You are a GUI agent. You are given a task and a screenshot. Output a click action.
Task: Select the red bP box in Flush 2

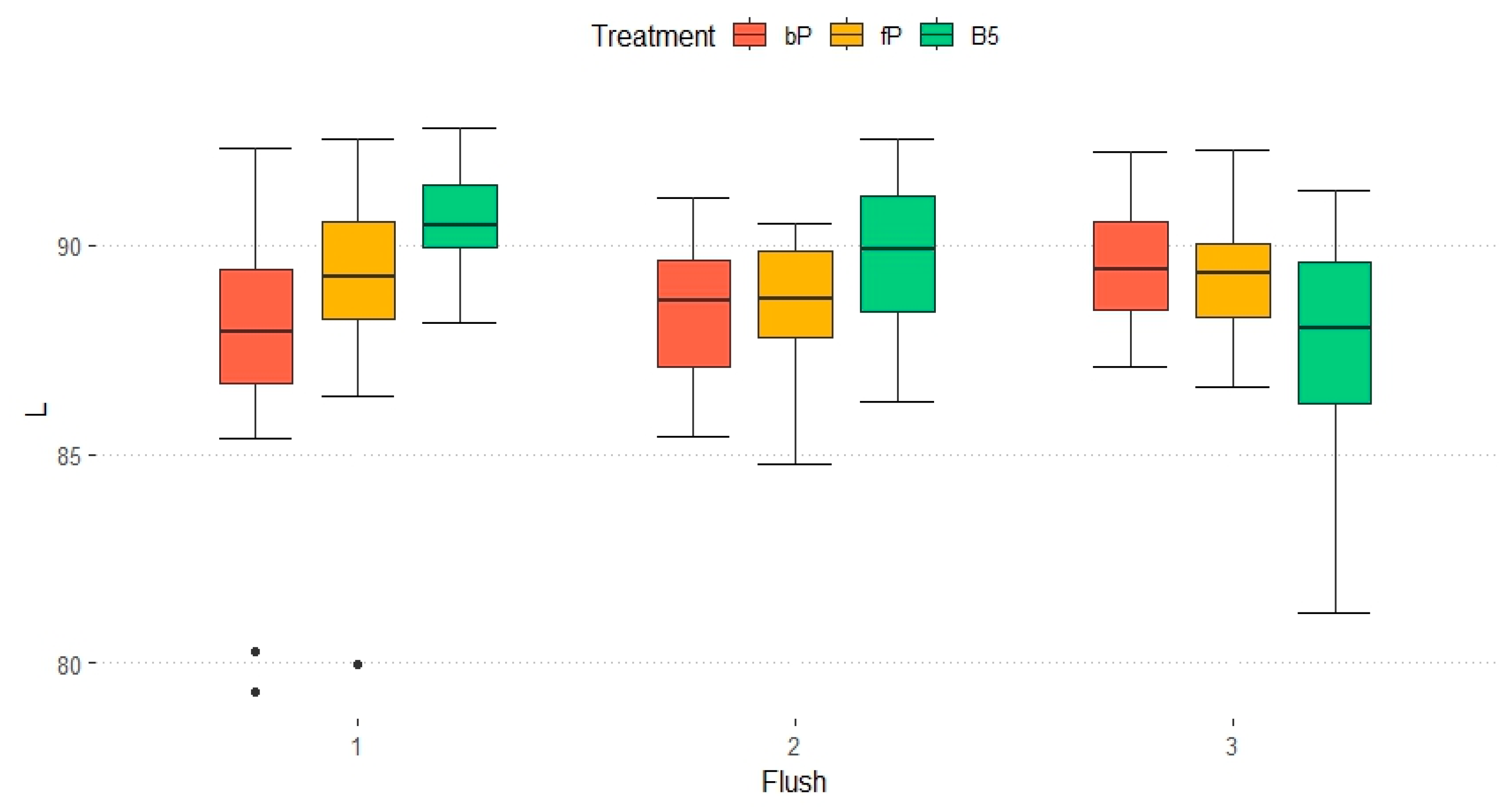pyautogui.click(x=694, y=313)
